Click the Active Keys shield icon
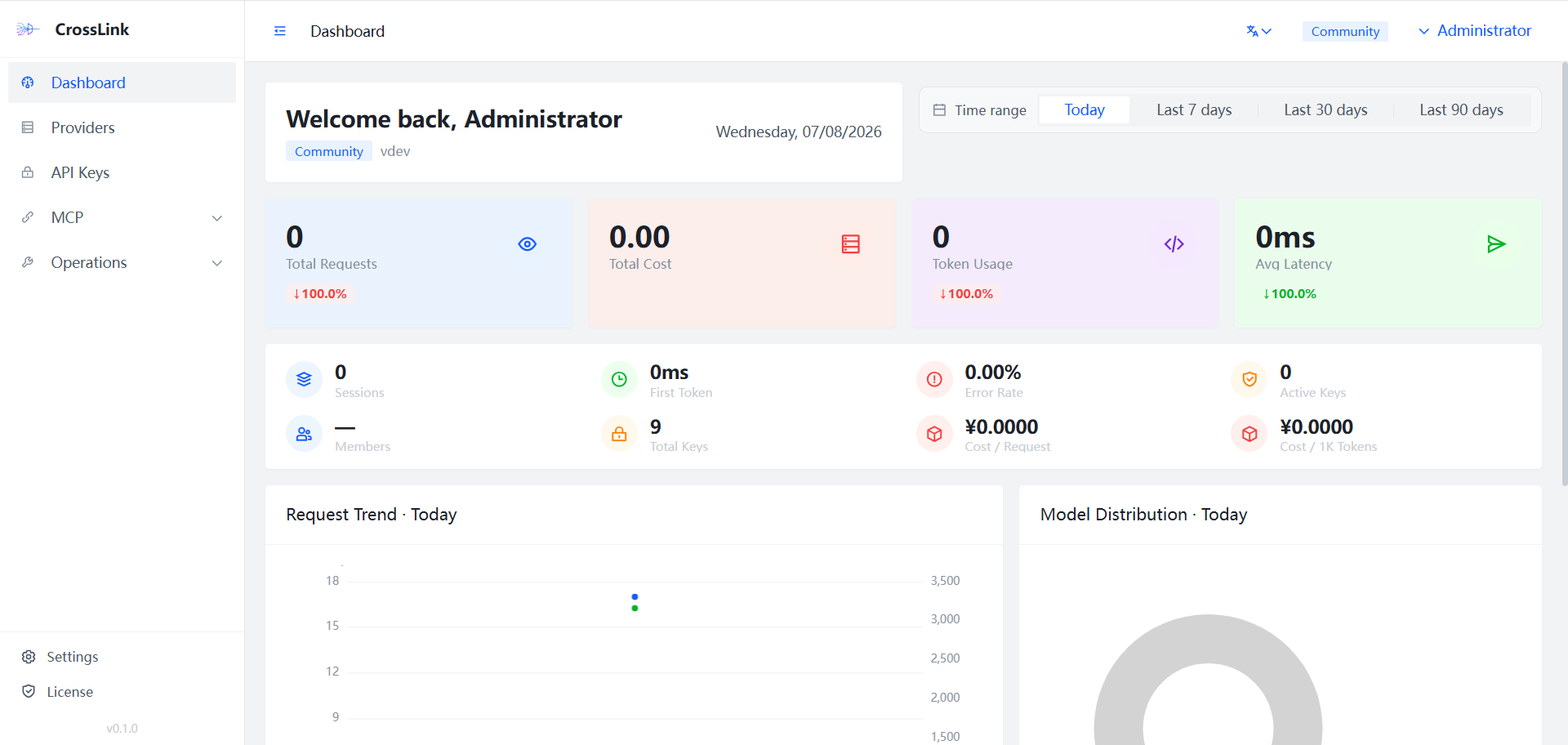Viewport: 1568px width, 745px height. [x=1249, y=379]
